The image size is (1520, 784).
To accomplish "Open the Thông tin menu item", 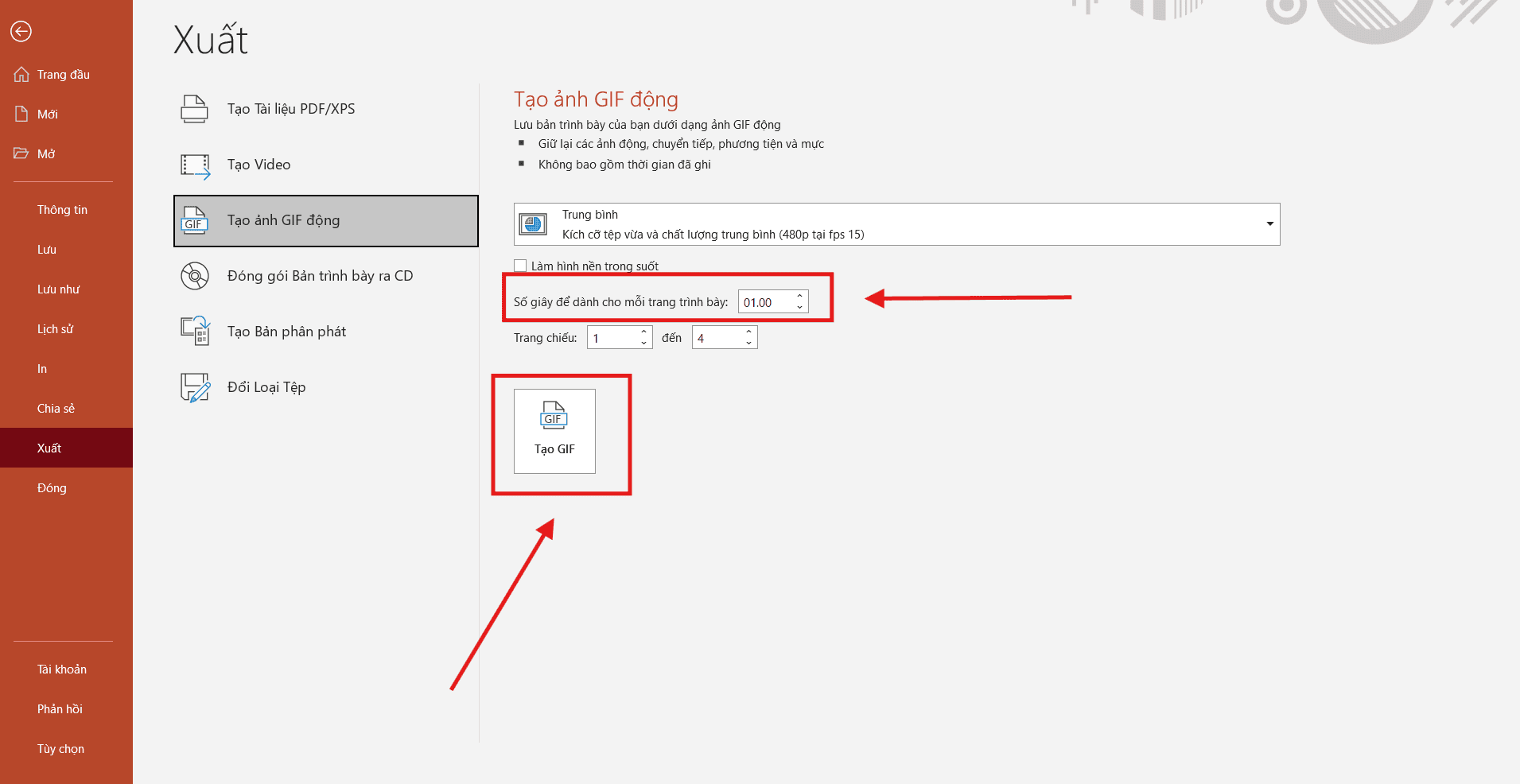I will pyautogui.click(x=62, y=210).
